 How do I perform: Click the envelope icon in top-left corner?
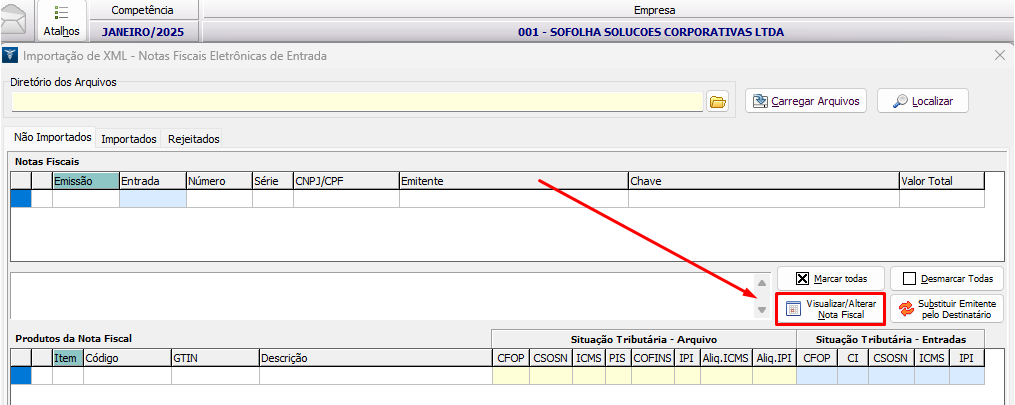(16, 20)
